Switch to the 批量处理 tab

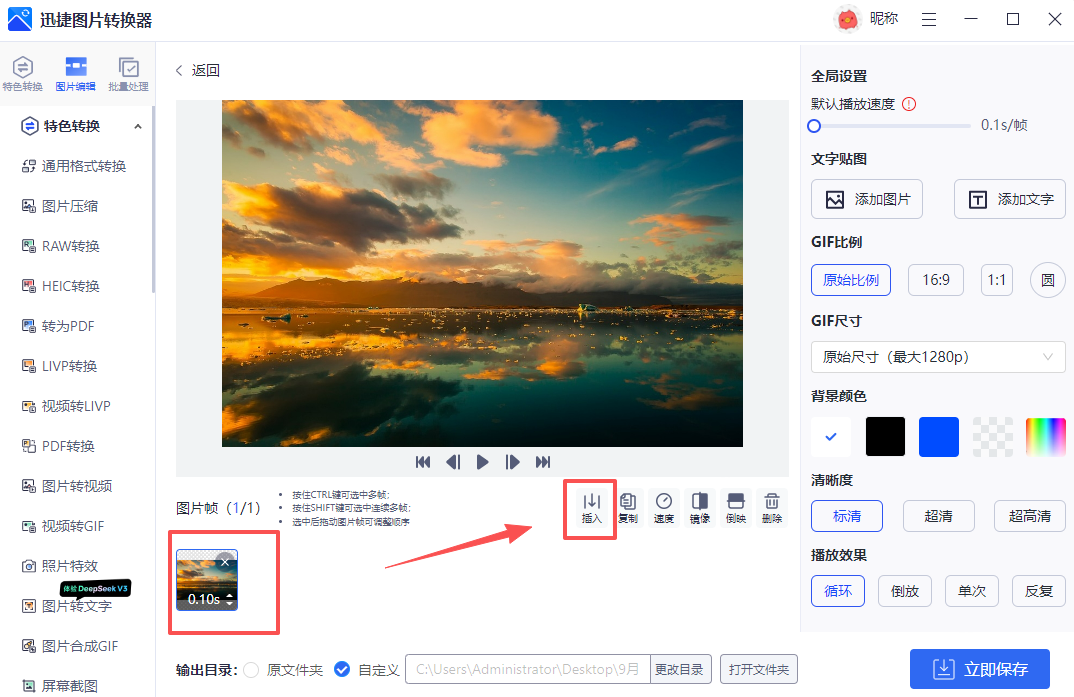point(129,71)
